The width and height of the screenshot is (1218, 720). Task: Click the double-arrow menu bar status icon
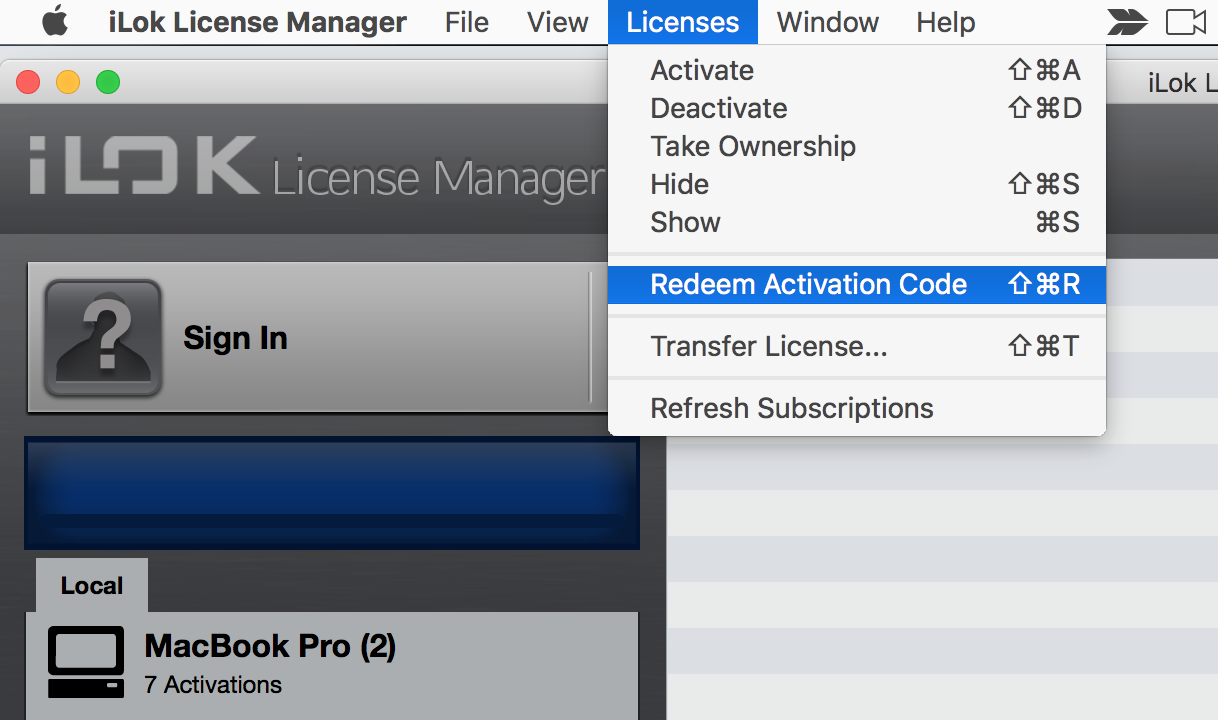pos(1127,22)
